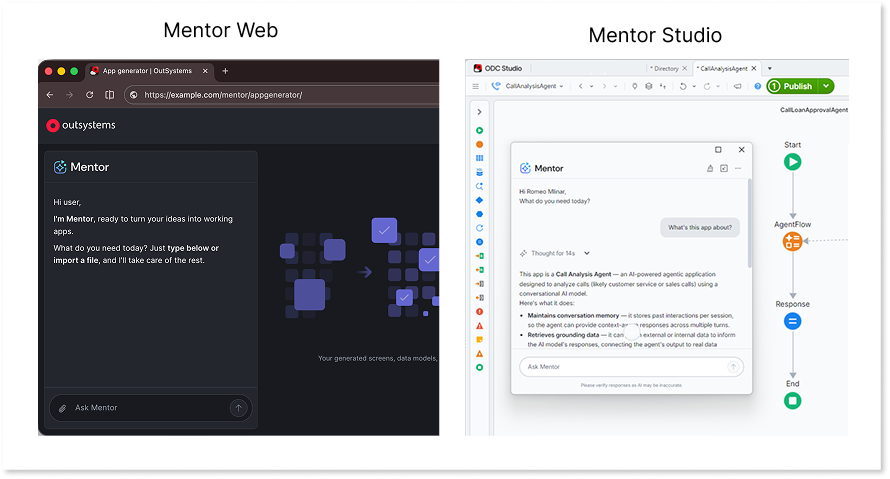Click the cube icon in ODC Studio toolbar
The height and width of the screenshot is (479, 890).
(x=649, y=86)
